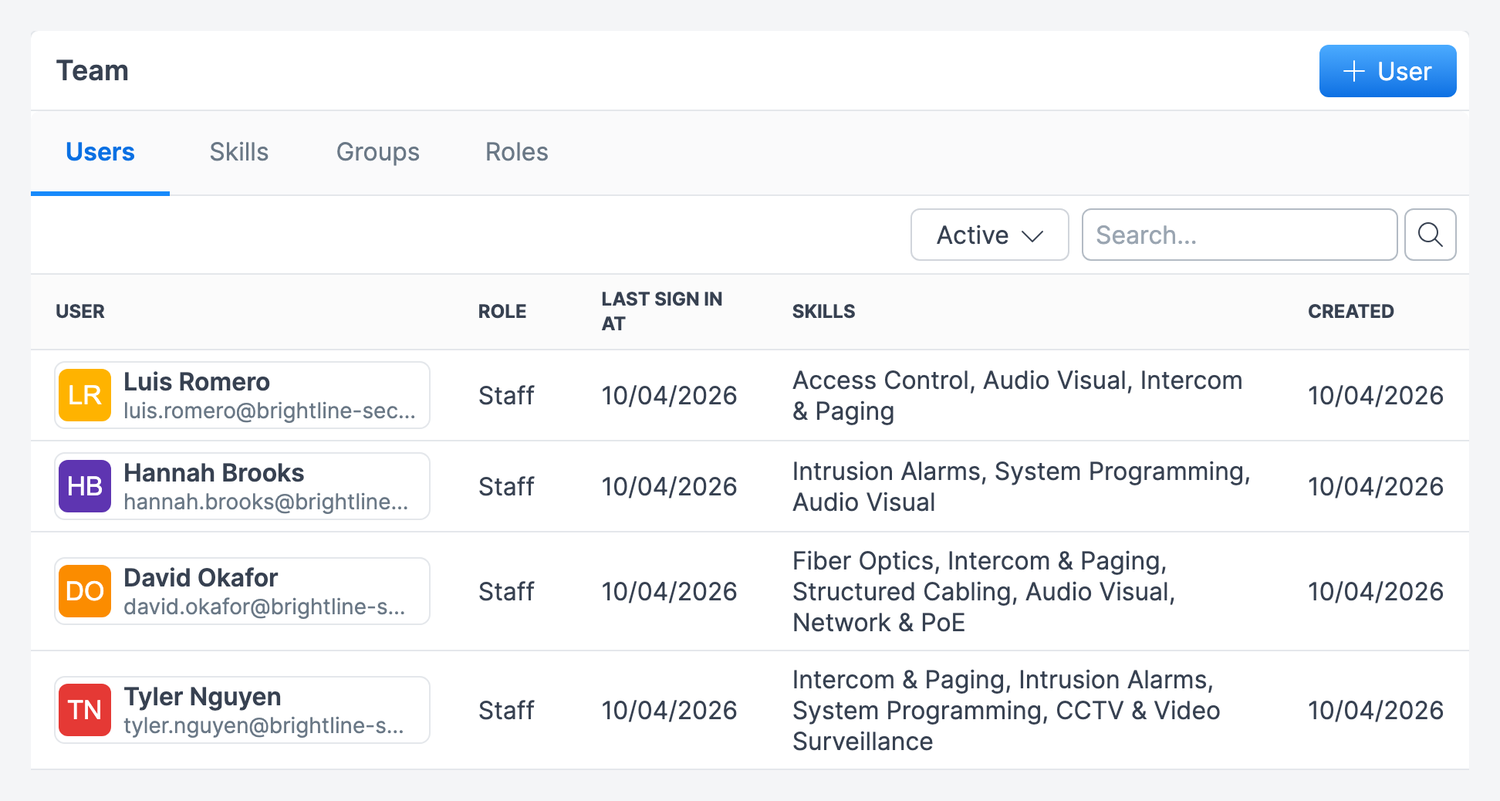Click David Okafor's DO avatar

point(85,591)
